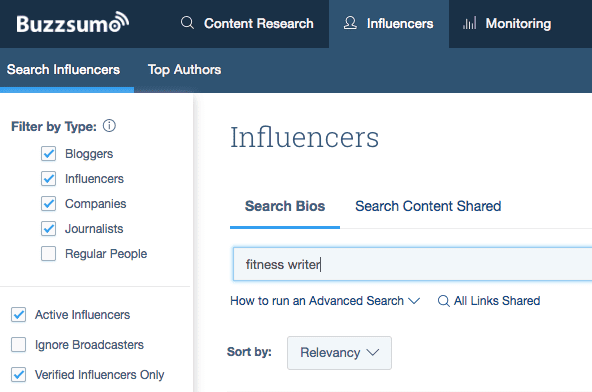Click the Content Research magnifier icon

pos(187,23)
